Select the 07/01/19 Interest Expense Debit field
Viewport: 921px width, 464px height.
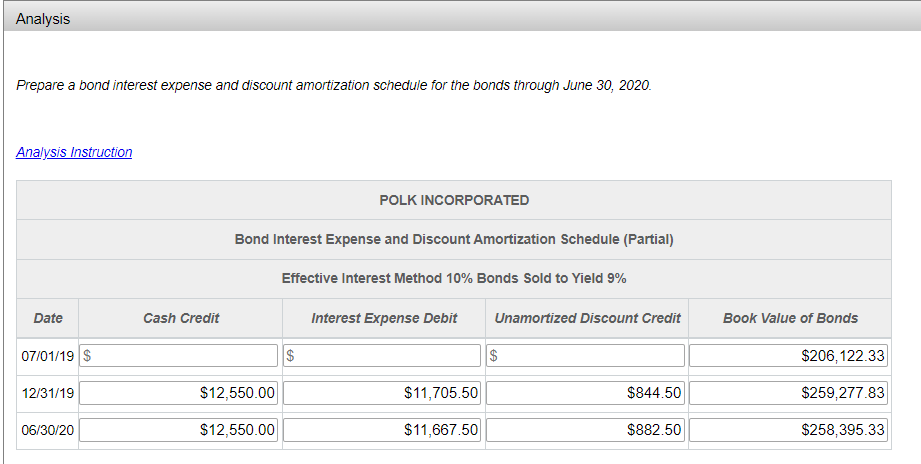(x=382, y=355)
